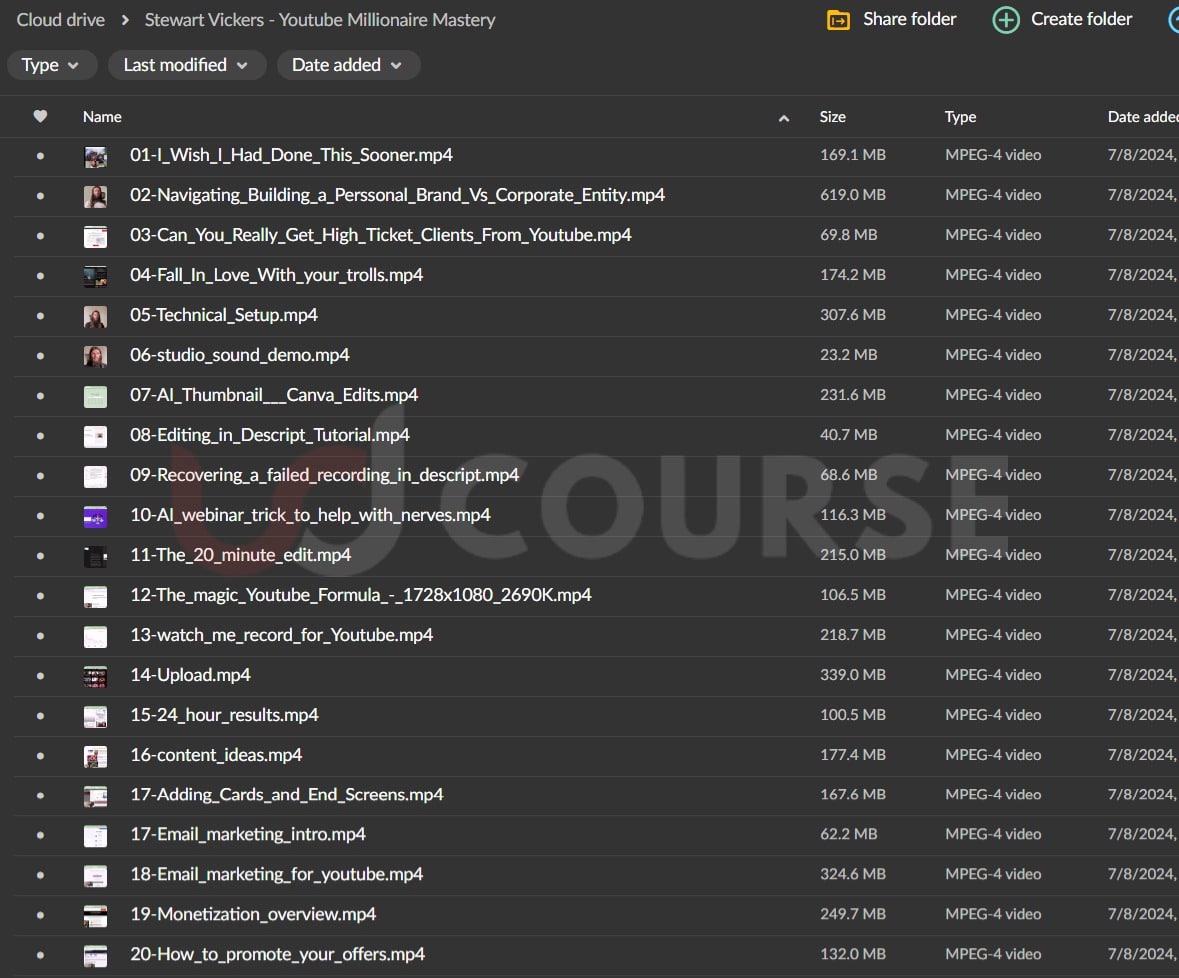Sort files by Size column header
Screen dimensions: 1179x978
tap(832, 117)
